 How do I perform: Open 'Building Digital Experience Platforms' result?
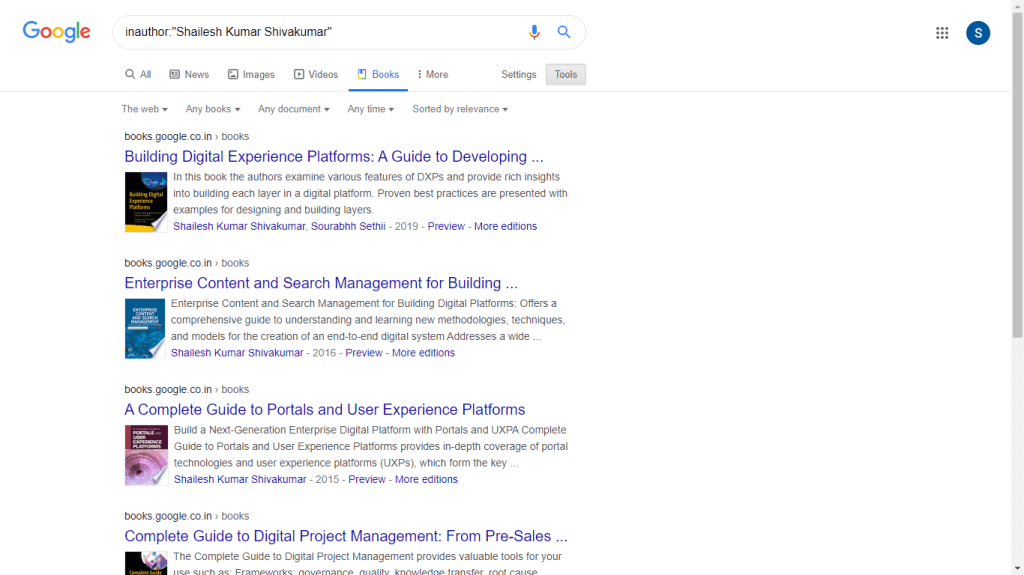tap(334, 157)
